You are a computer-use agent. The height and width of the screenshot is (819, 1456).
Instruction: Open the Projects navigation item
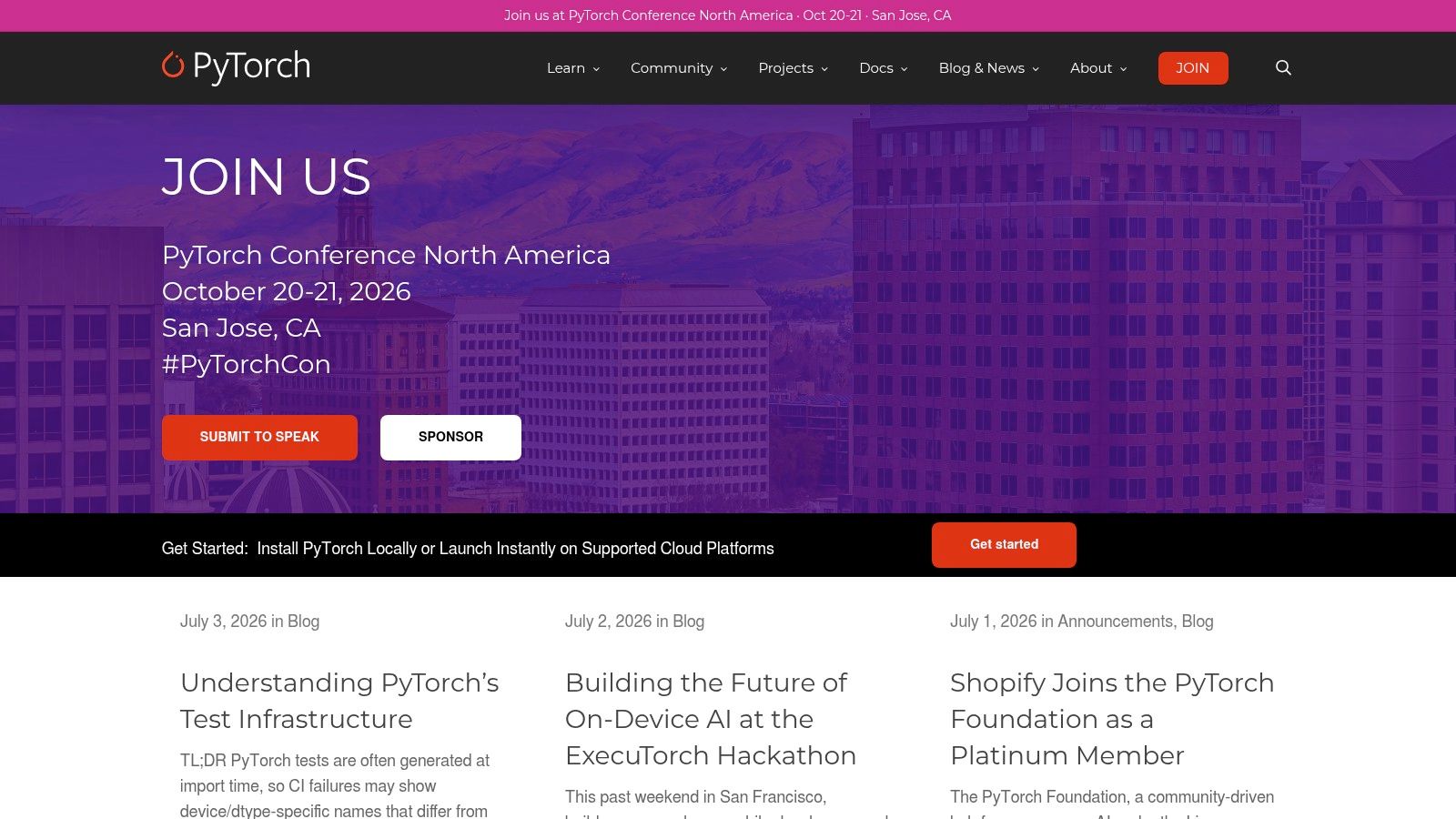point(785,68)
